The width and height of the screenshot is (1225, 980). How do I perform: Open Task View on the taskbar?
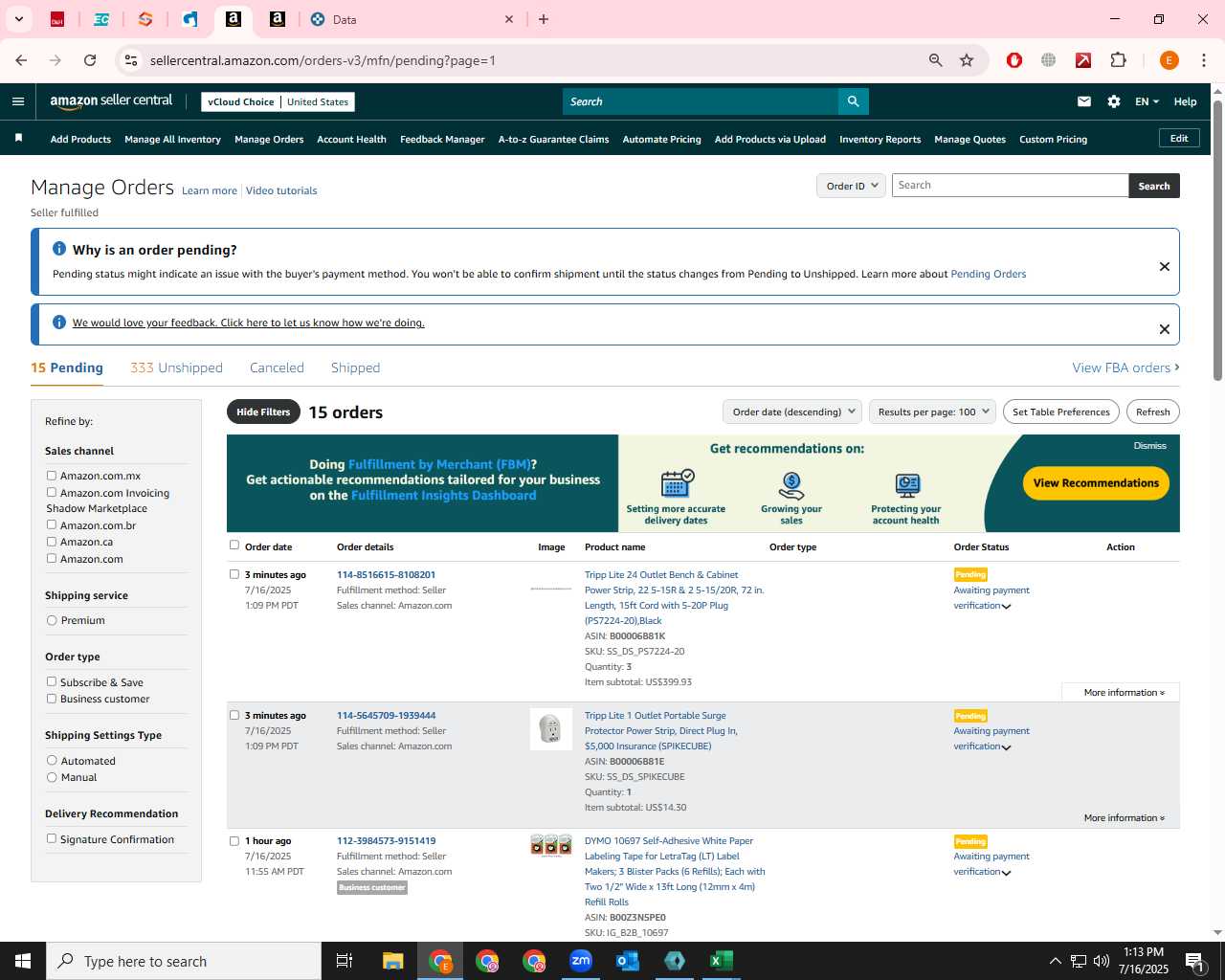pyautogui.click(x=345, y=961)
